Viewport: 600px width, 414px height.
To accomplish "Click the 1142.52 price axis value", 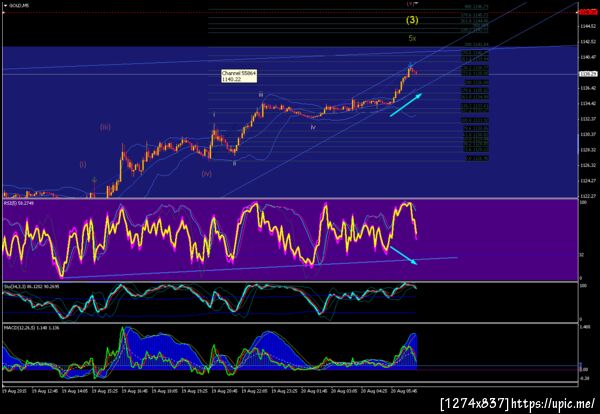I will pos(589,41).
